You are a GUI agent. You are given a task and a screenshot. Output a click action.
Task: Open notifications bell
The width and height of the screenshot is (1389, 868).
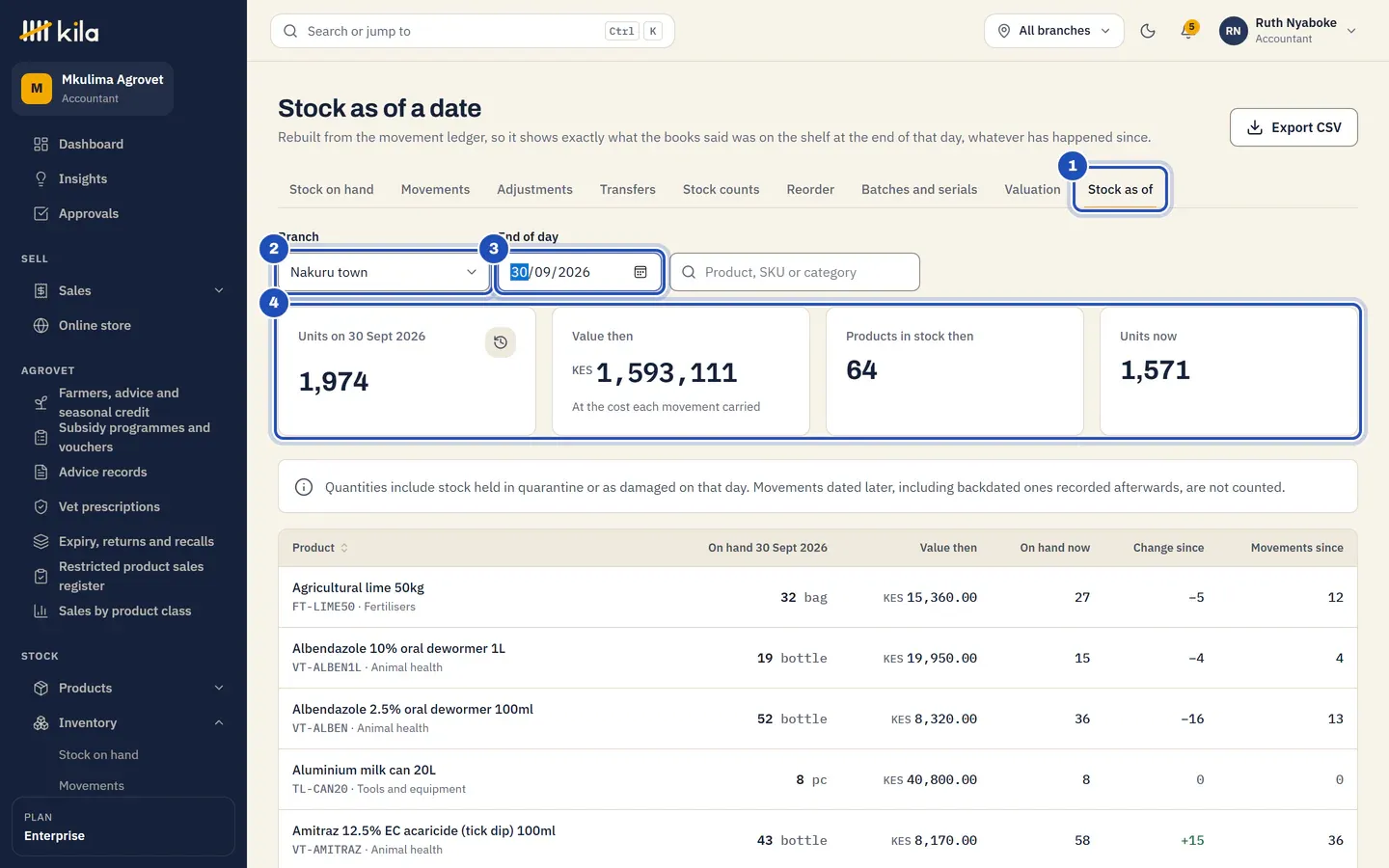(1188, 31)
